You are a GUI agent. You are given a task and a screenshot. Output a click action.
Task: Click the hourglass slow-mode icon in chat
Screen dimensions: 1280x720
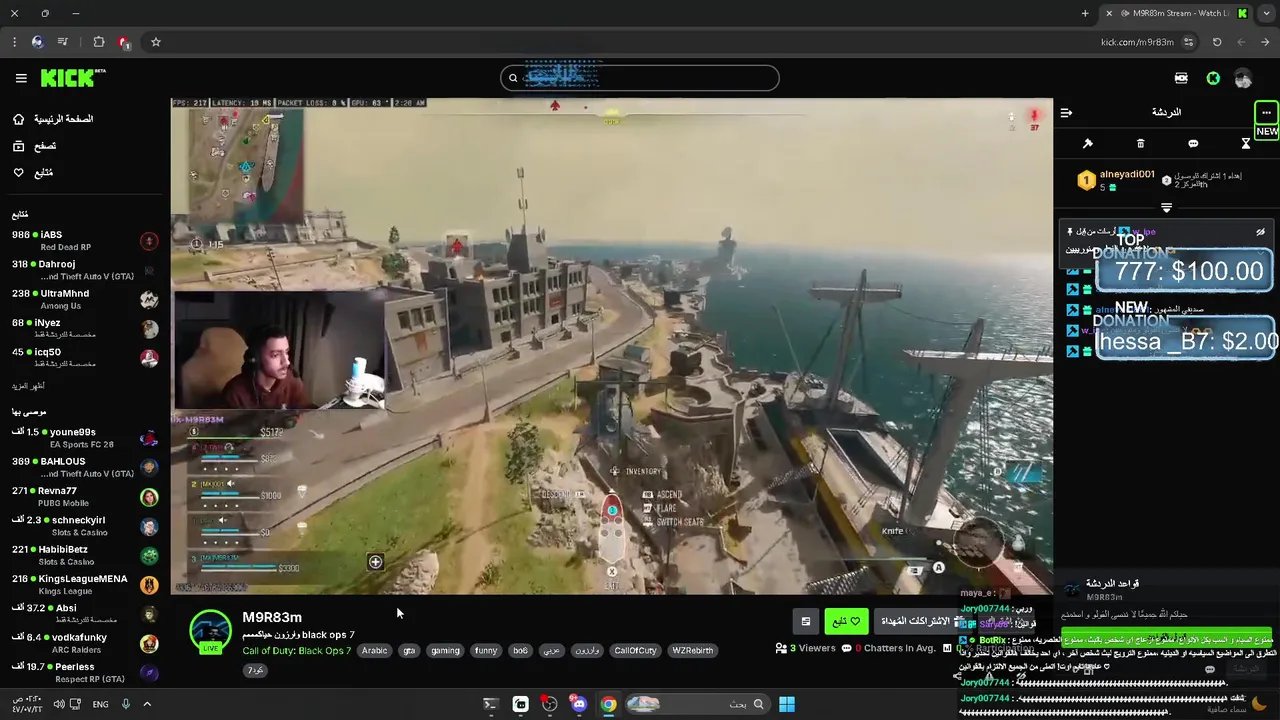point(1245,144)
